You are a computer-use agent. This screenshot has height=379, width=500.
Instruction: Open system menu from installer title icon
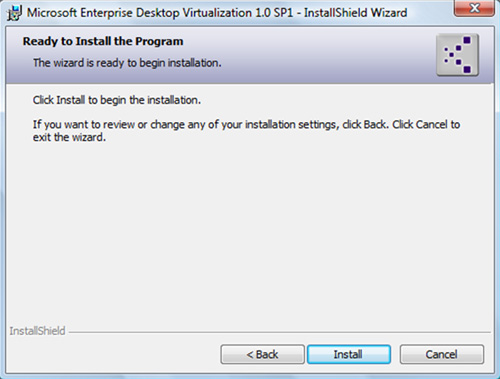[14, 13]
